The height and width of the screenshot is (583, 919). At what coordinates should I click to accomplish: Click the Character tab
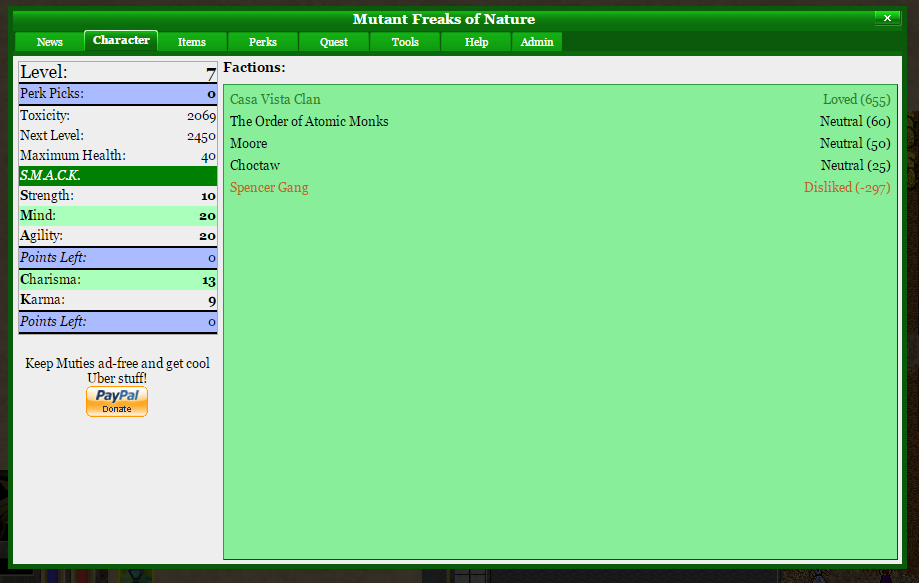coord(121,40)
